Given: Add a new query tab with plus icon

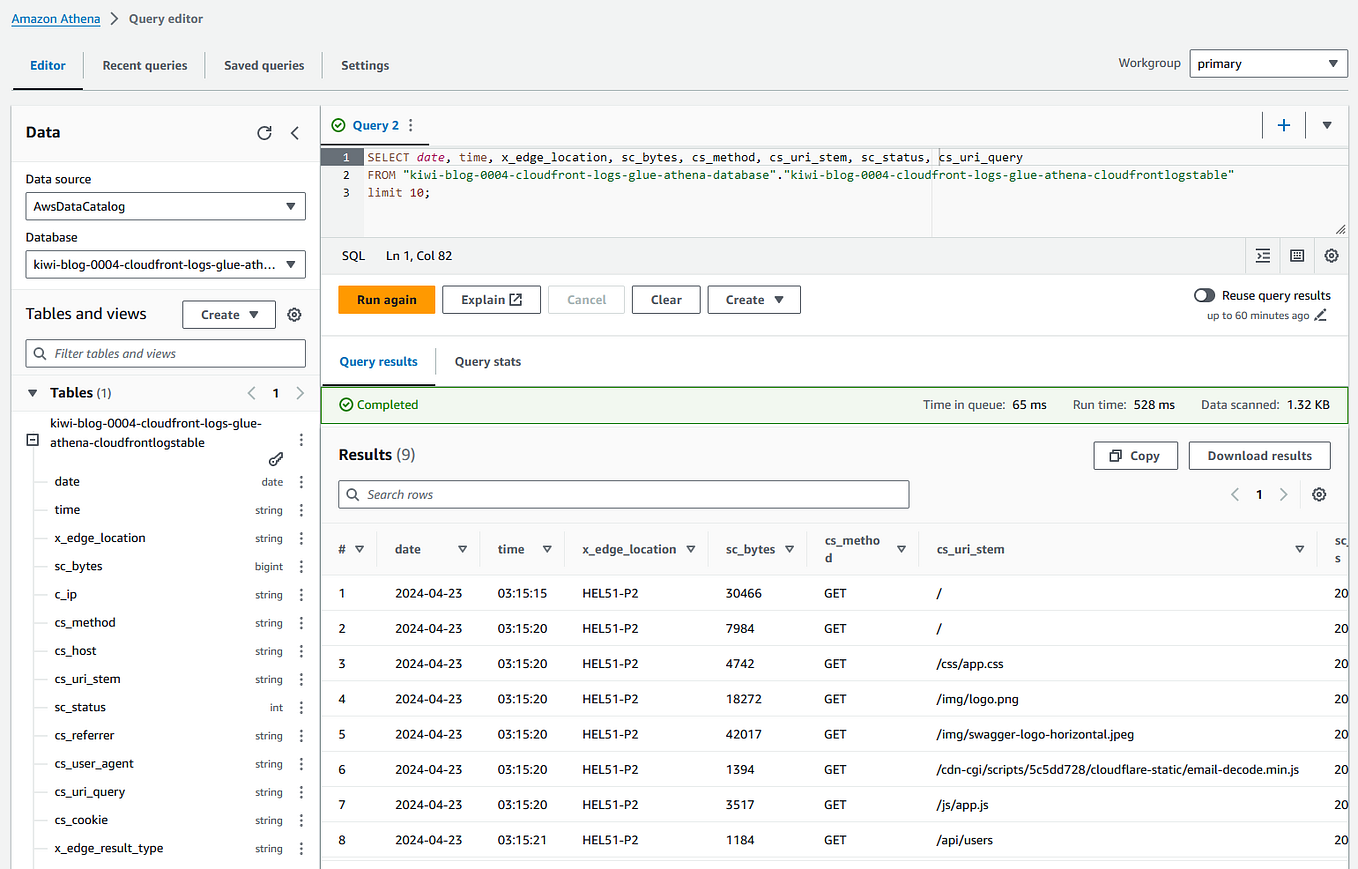Looking at the screenshot, I should (1283, 125).
